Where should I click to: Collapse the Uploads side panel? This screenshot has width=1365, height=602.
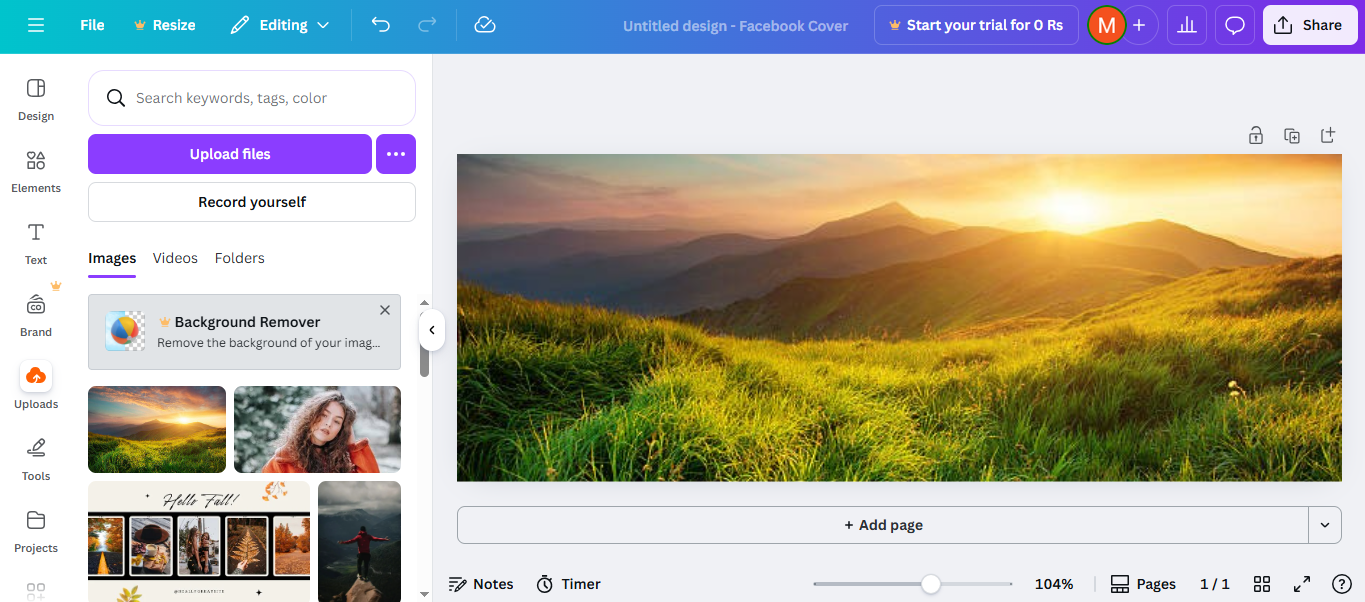click(432, 330)
